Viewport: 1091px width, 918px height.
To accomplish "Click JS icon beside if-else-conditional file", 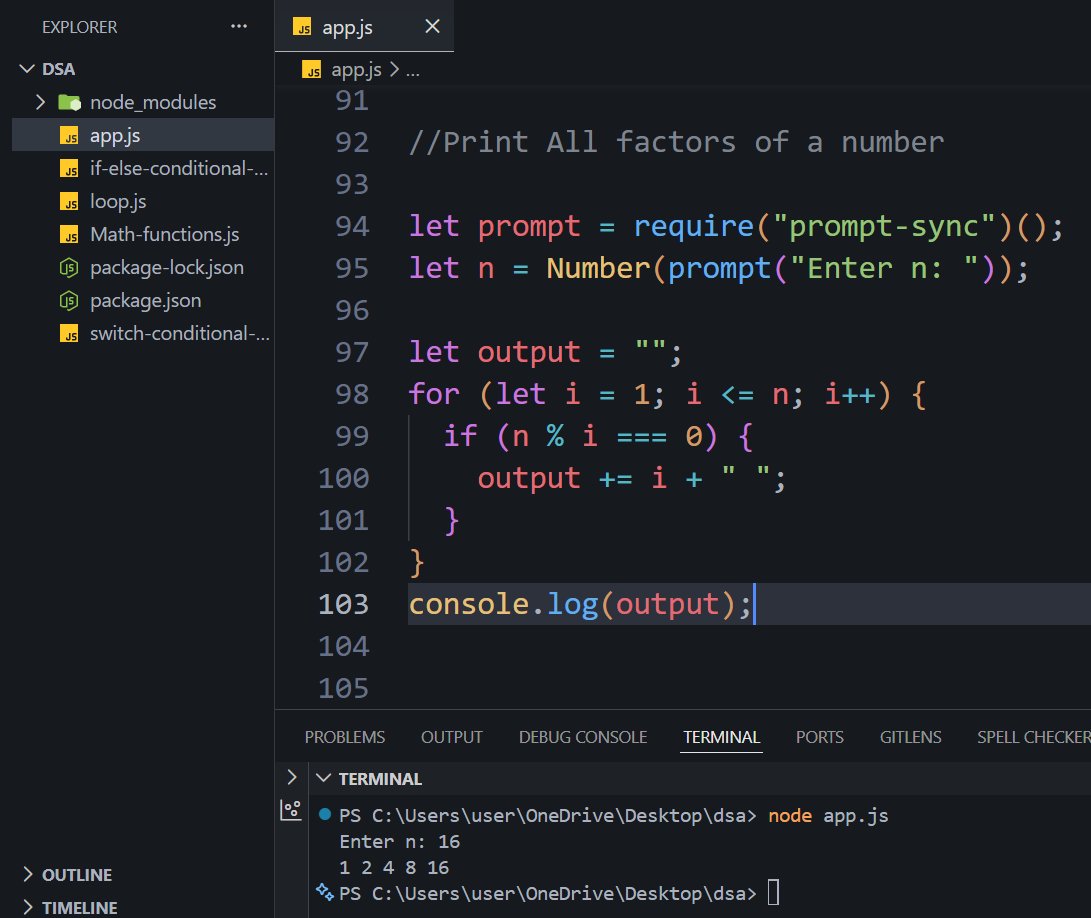I will click(x=69, y=168).
